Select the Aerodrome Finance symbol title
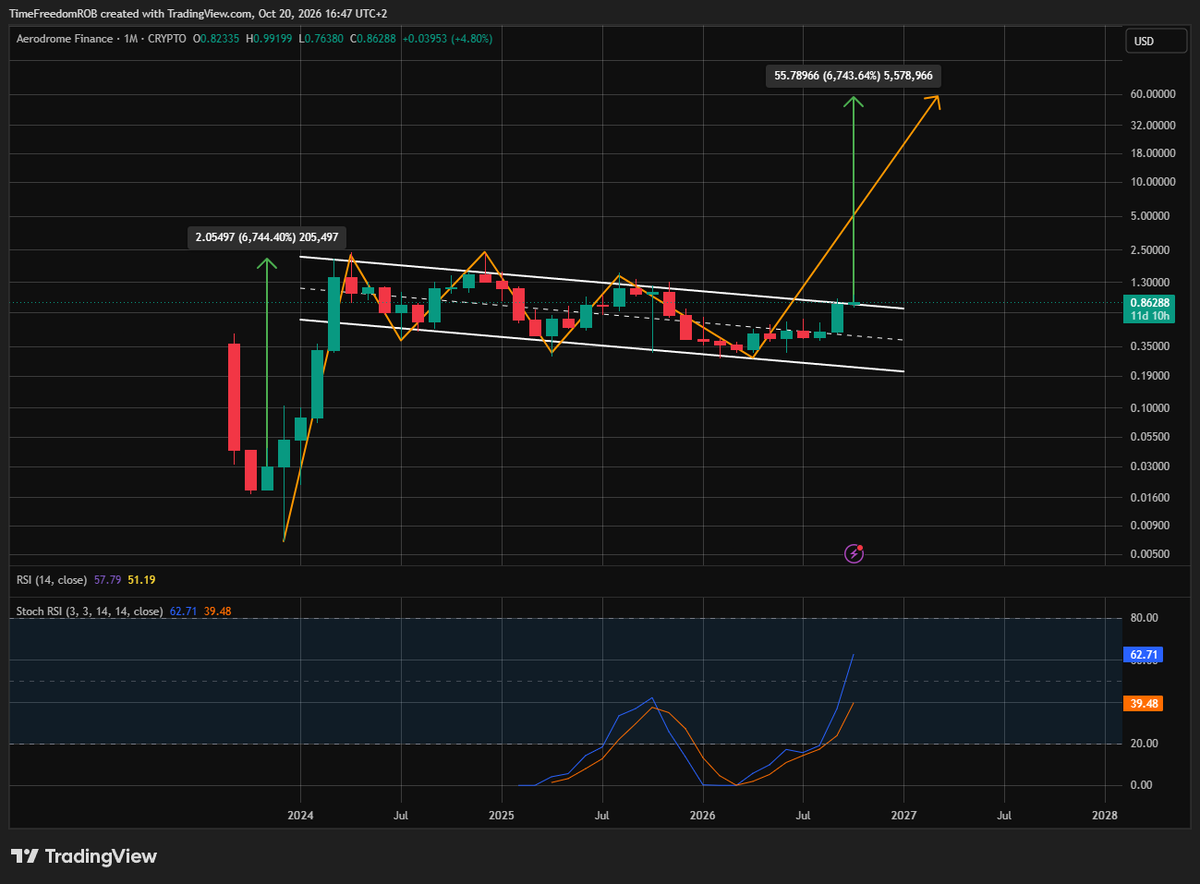1200x884 pixels. pos(63,39)
